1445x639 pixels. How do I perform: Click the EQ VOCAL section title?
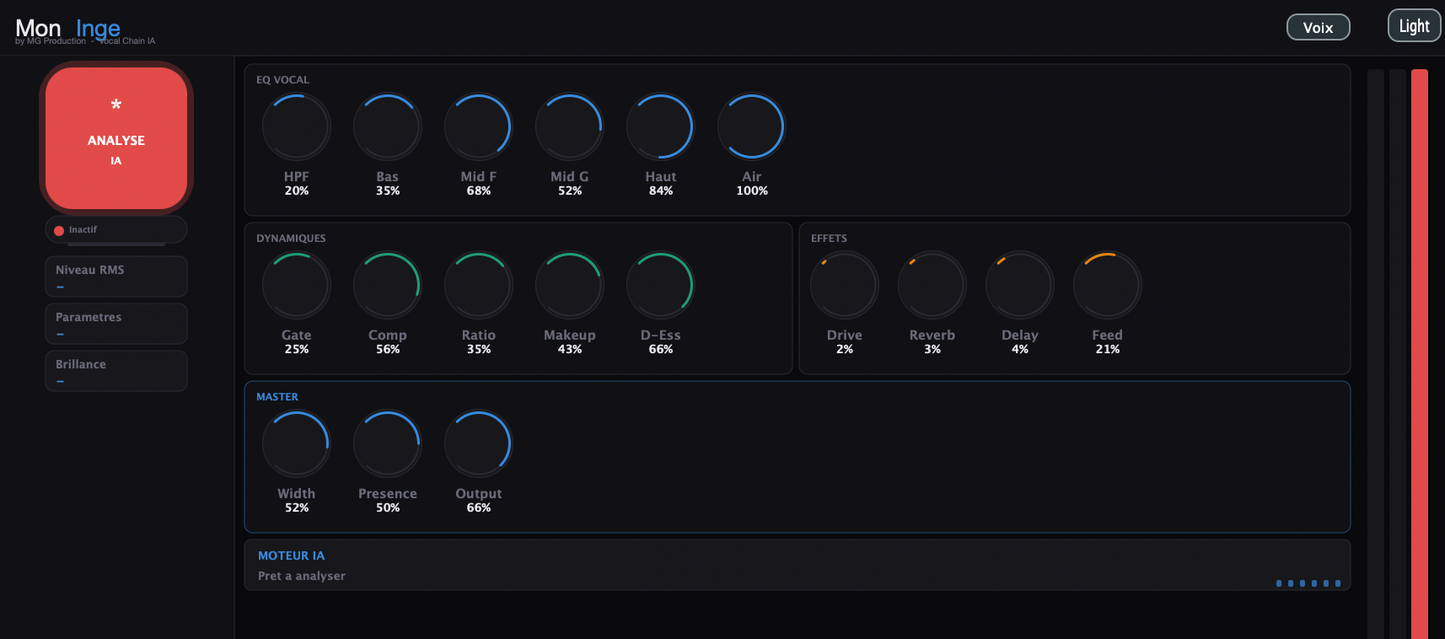(283, 80)
